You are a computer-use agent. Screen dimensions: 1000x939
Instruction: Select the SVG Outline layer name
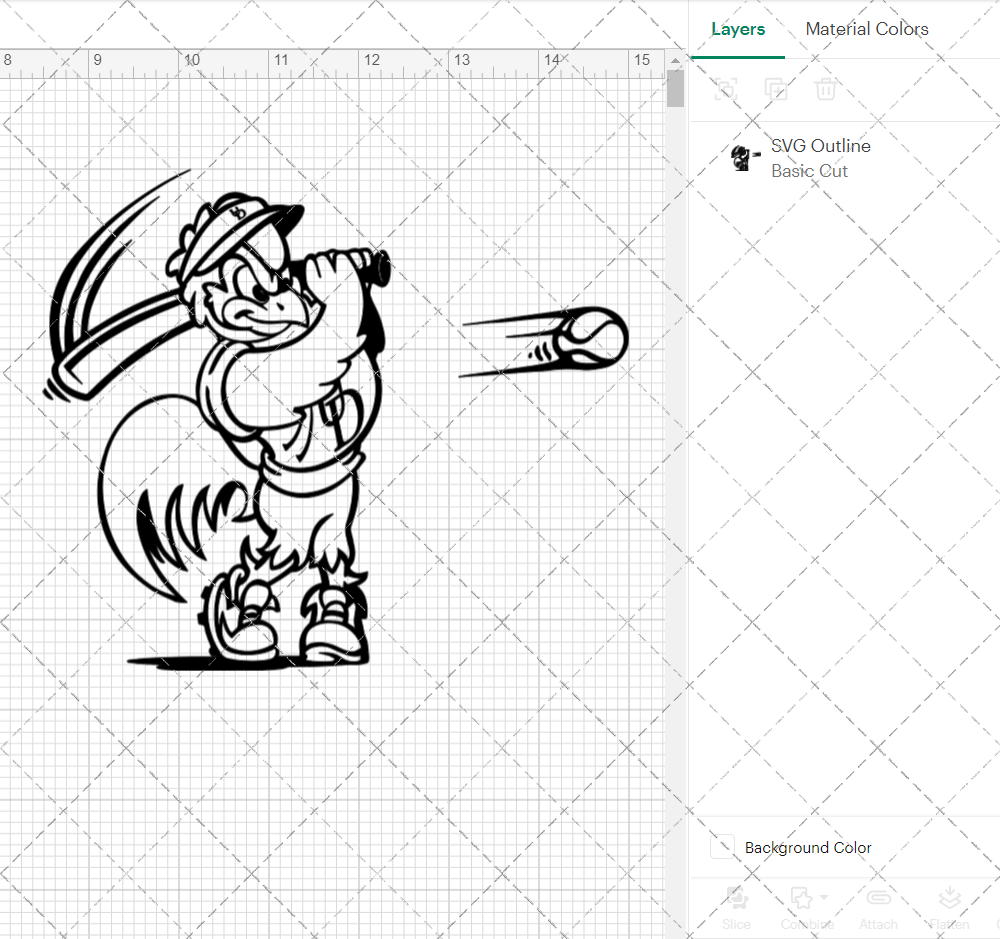(x=821, y=146)
